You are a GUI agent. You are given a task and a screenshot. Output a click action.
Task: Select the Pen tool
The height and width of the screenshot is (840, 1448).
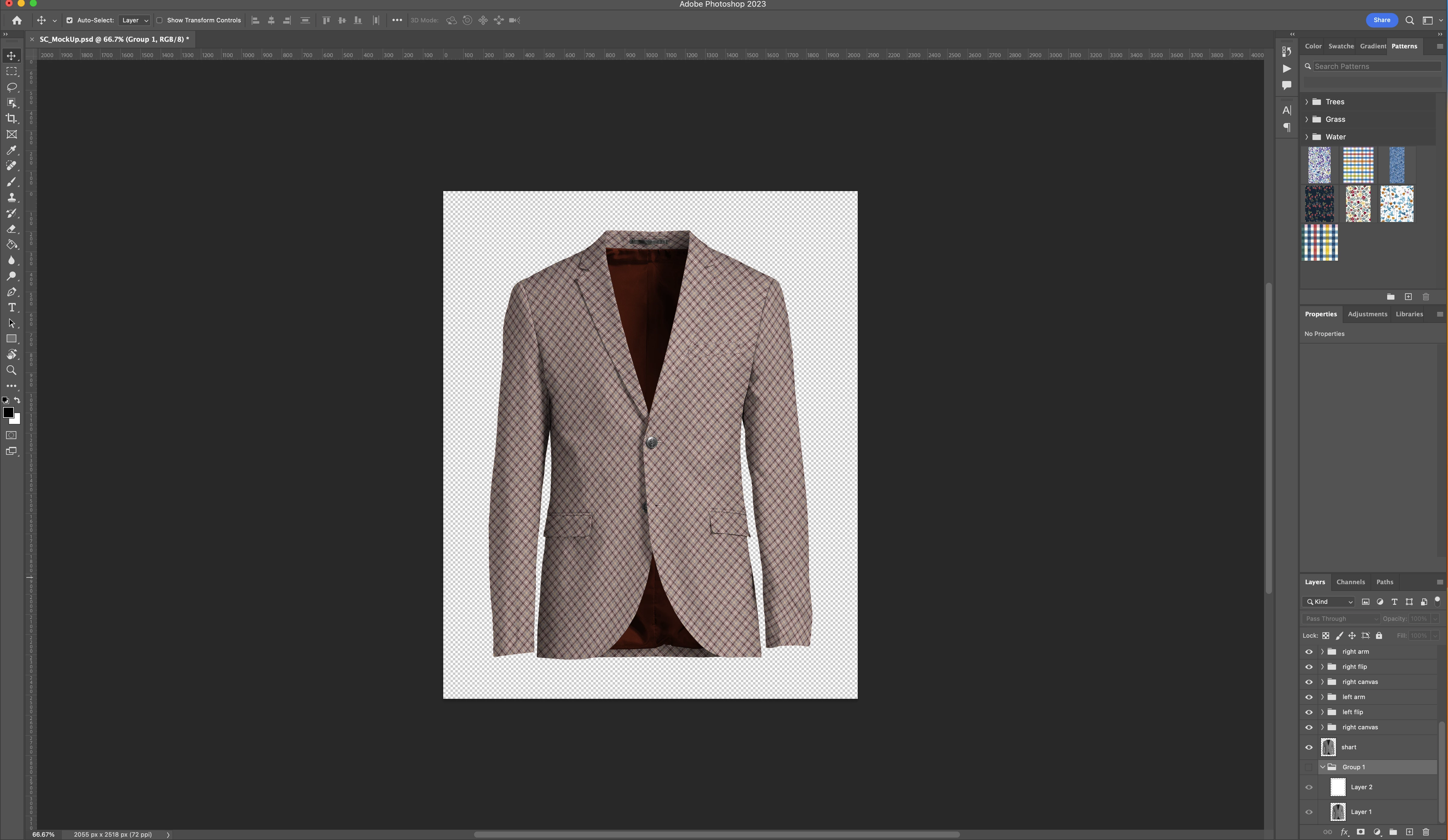click(11, 292)
